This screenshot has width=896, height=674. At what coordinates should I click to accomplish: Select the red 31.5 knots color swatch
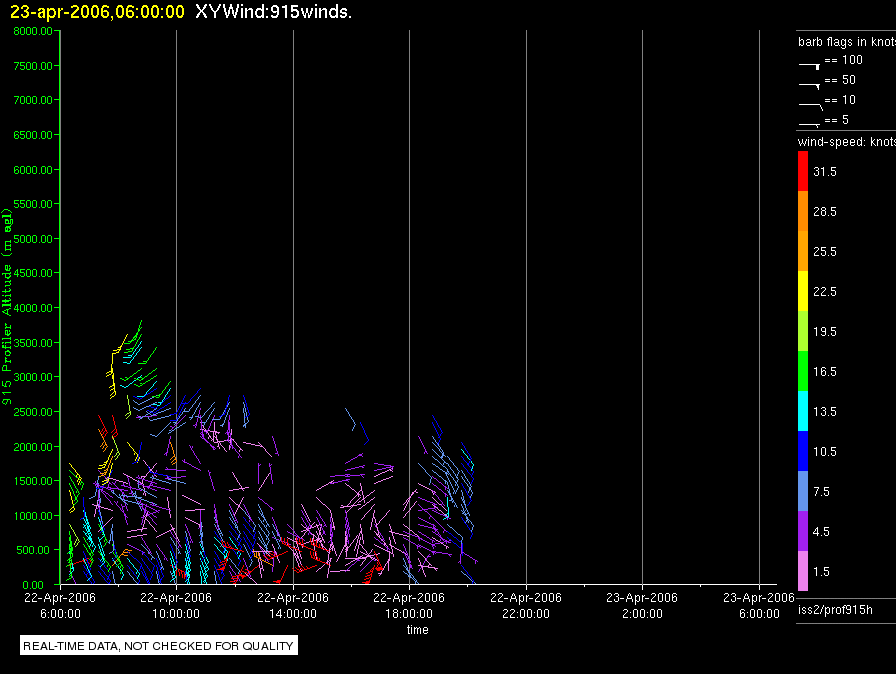(802, 171)
